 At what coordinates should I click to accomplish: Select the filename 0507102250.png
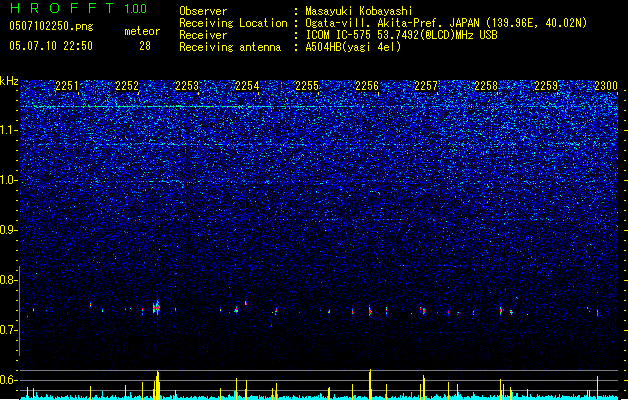pyautogui.click(x=51, y=26)
